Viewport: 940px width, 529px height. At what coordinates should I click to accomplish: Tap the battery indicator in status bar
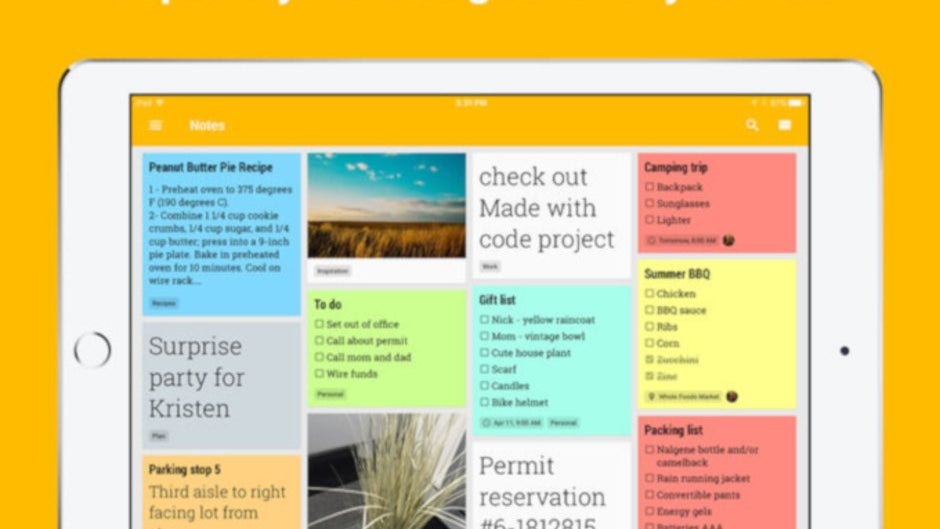pyautogui.click(x=796, y=103)
